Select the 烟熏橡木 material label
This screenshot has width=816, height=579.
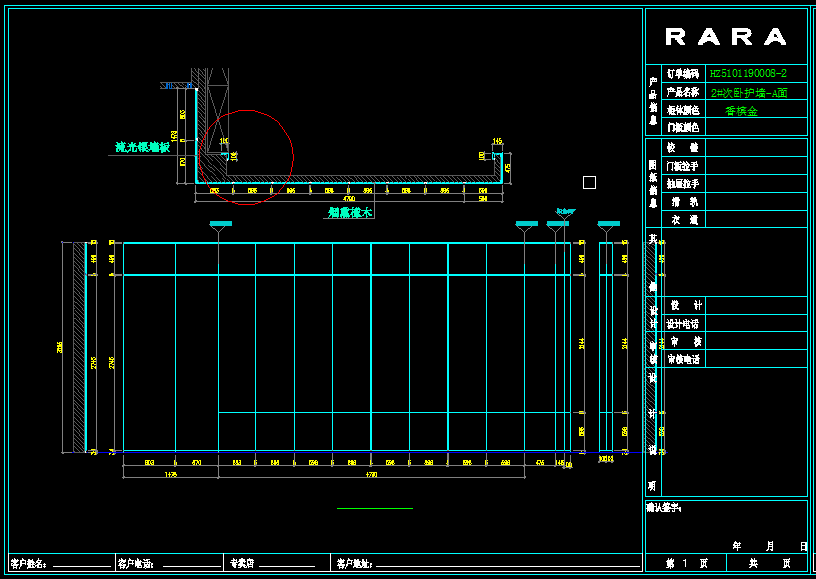tap(350, 212)
